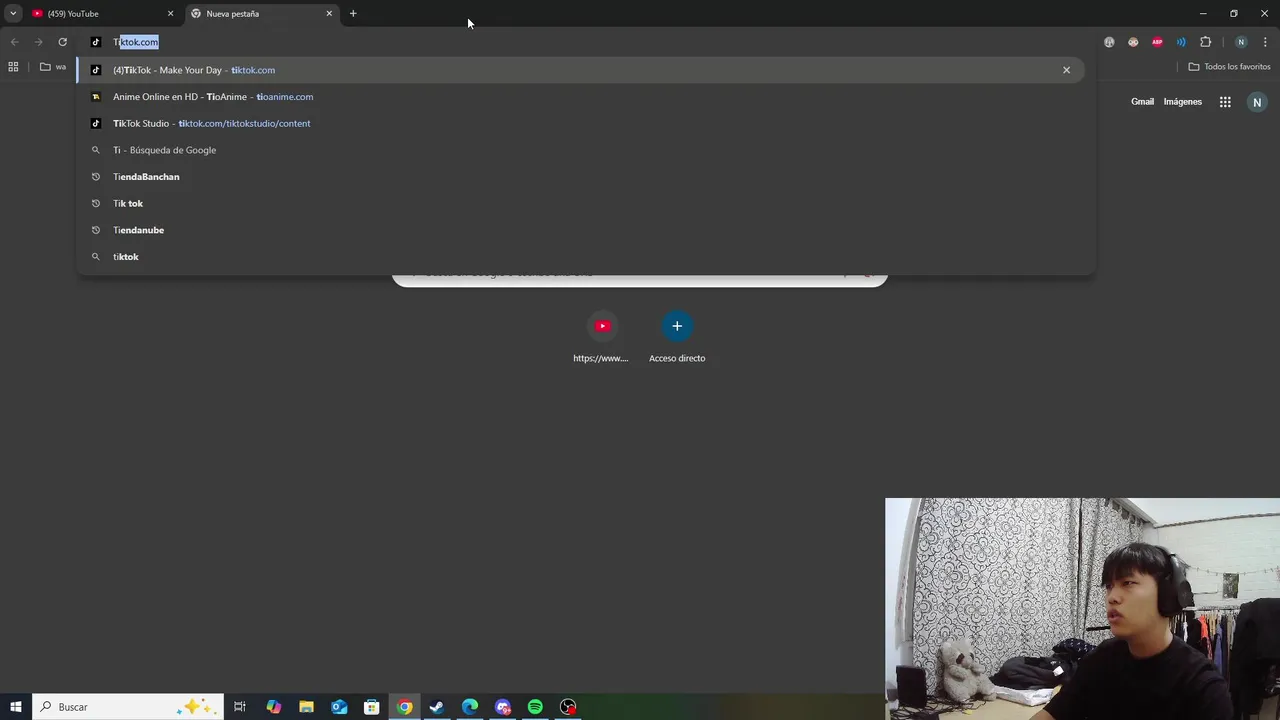Choose the TikTok Studio suggestion
The image size is (1280, 720).
(580, 123)
